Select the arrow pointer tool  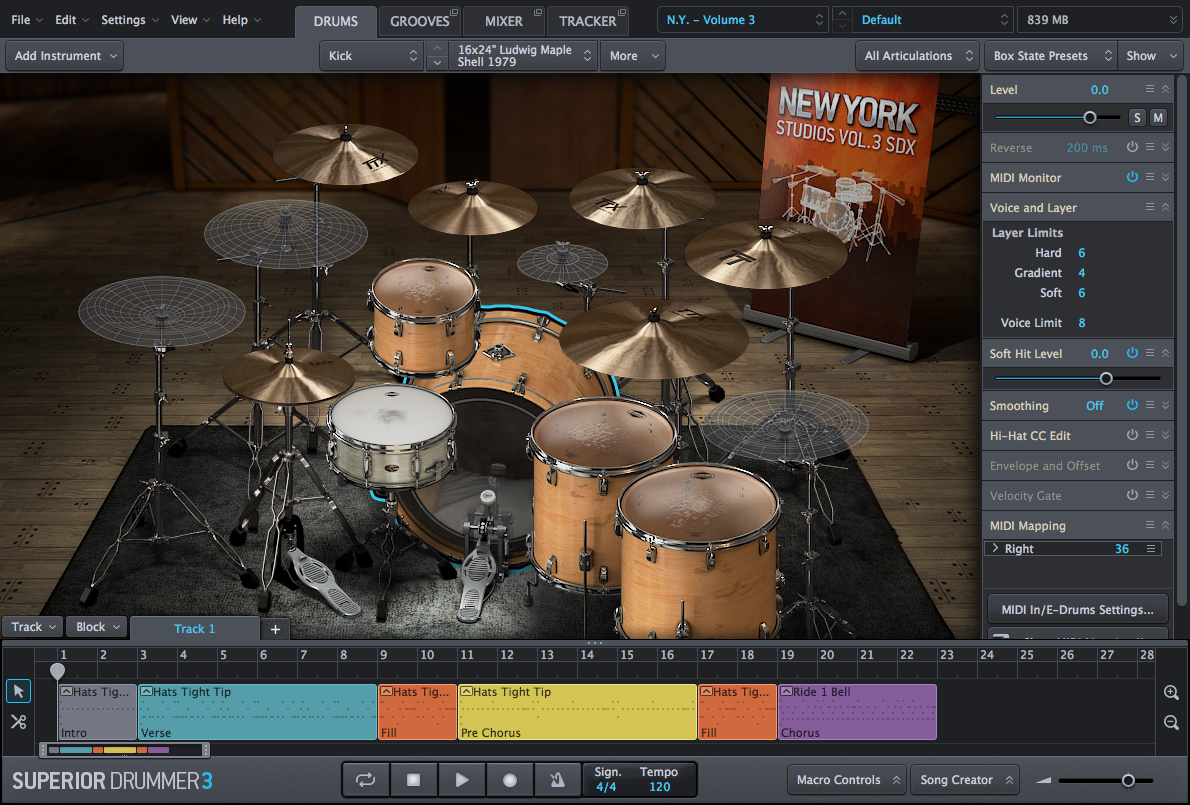pyautogui.click(x=19, y=691)
